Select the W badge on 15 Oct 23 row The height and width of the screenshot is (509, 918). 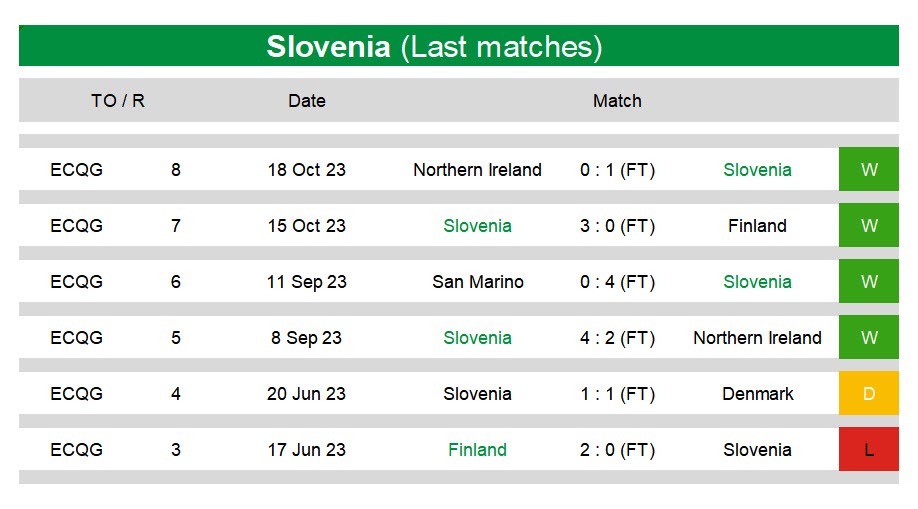(868, 225)
